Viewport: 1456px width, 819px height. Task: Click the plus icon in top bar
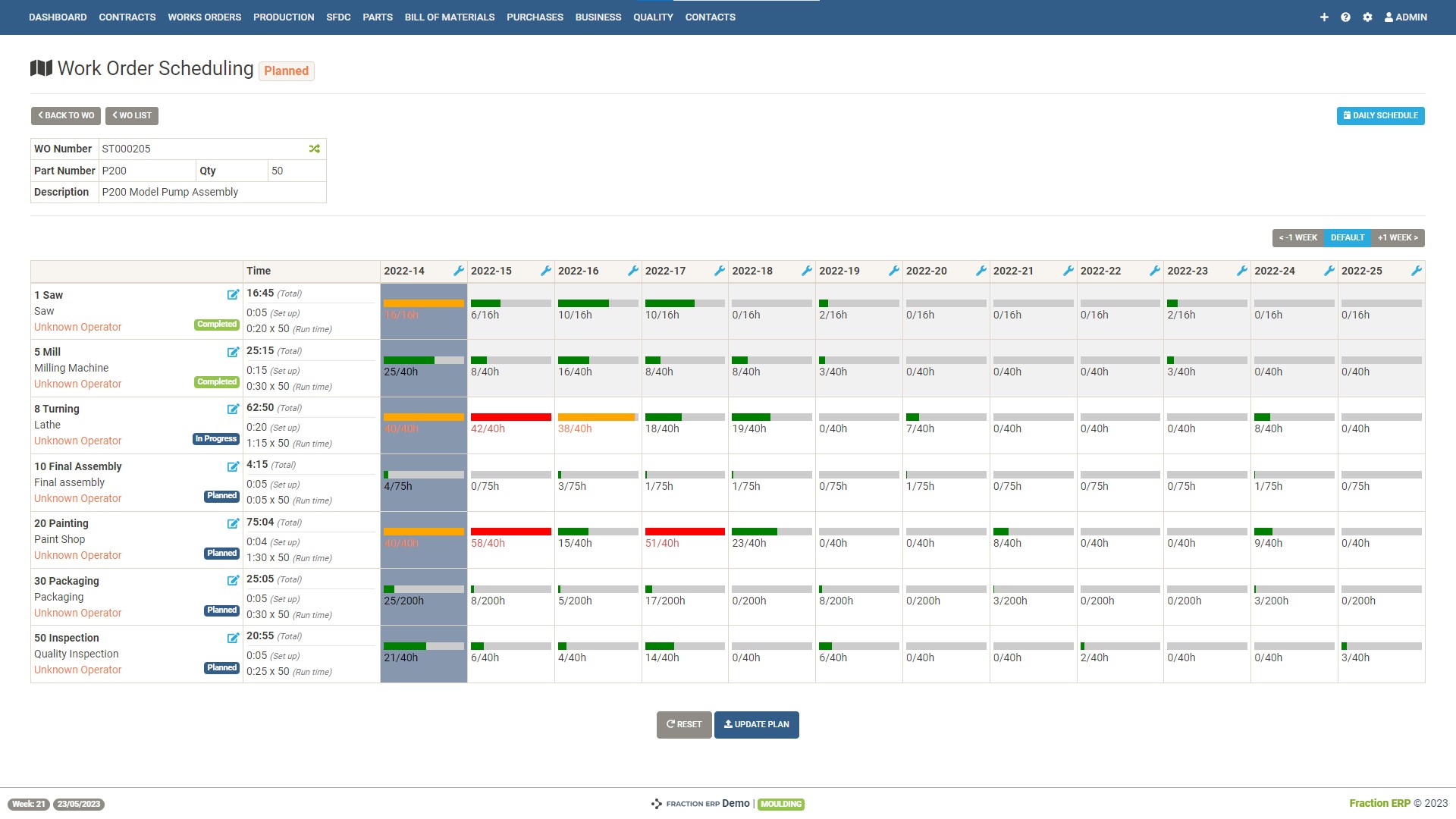[x=1324, y=17]
